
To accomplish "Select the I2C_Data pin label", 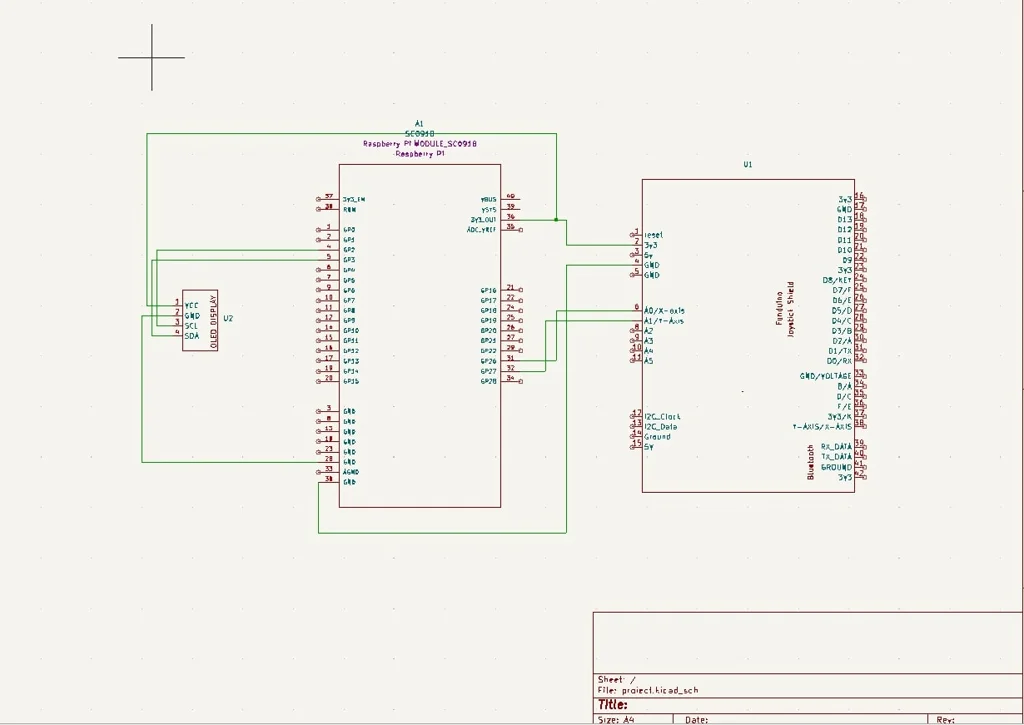I will tap(661, 427).
